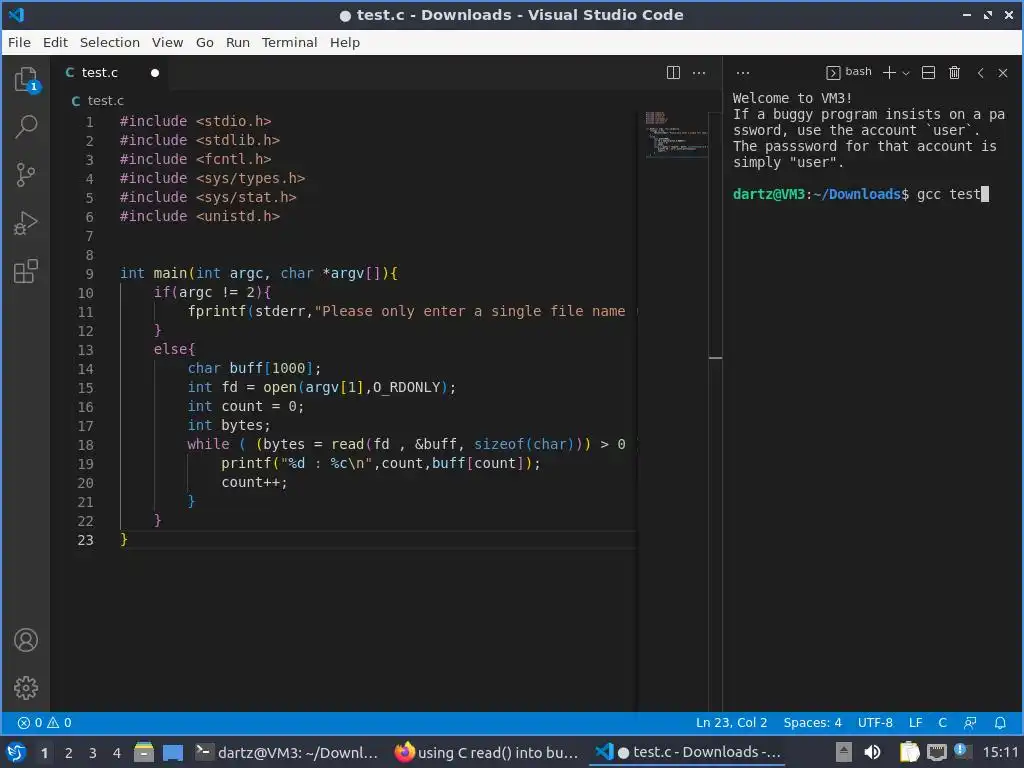Open feedback icon in status bar
1024x768 pixels.
pos(970,723)
